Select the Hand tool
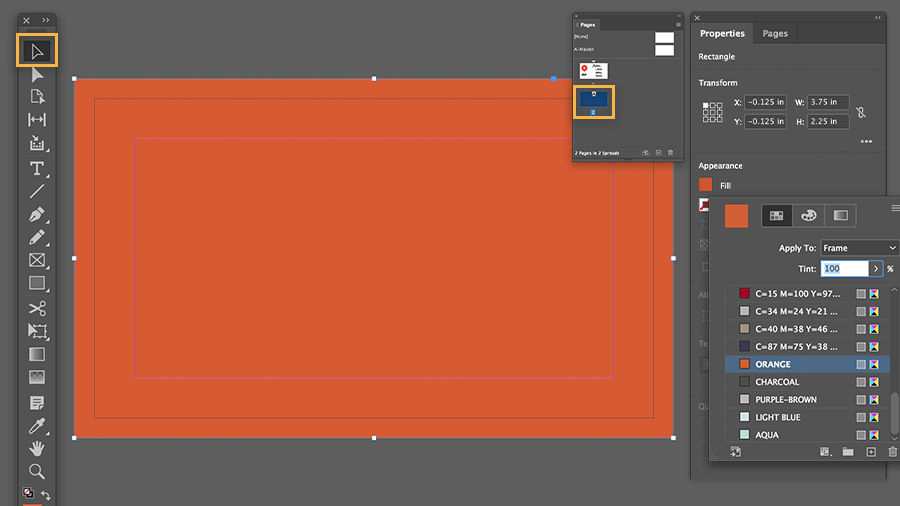 pyautogui.click(x=37, y=448)
